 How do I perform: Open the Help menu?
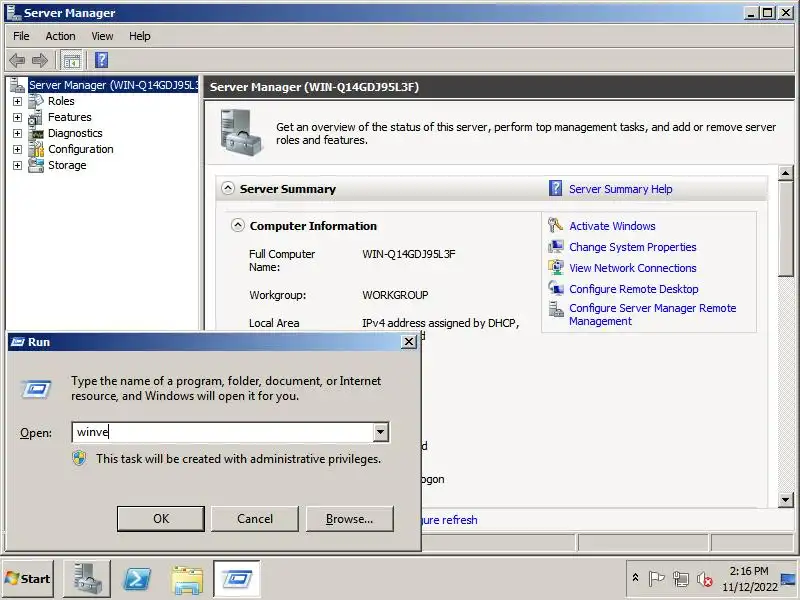[139, 36]
